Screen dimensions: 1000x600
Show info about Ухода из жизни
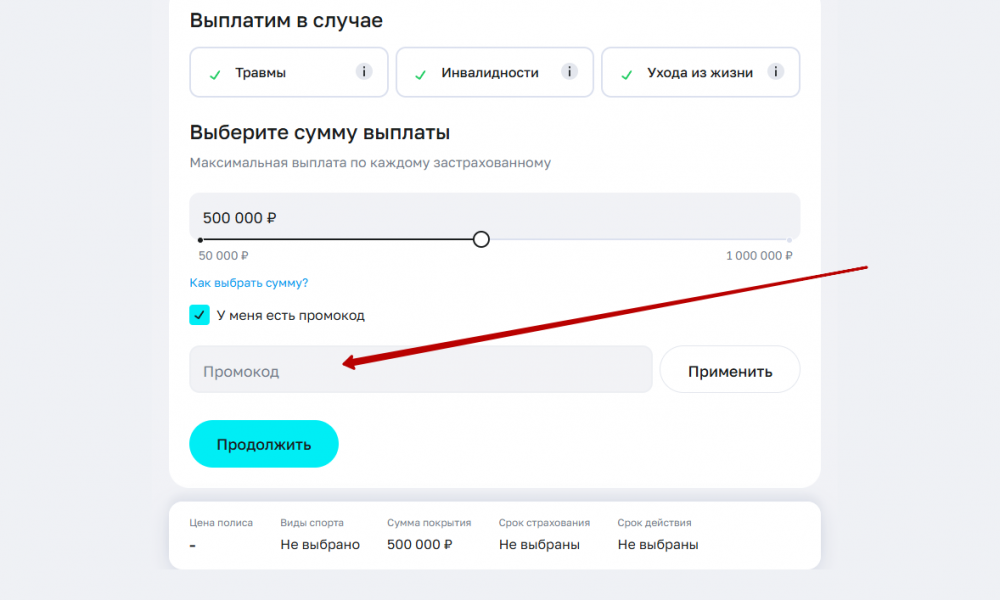(776, 72)
